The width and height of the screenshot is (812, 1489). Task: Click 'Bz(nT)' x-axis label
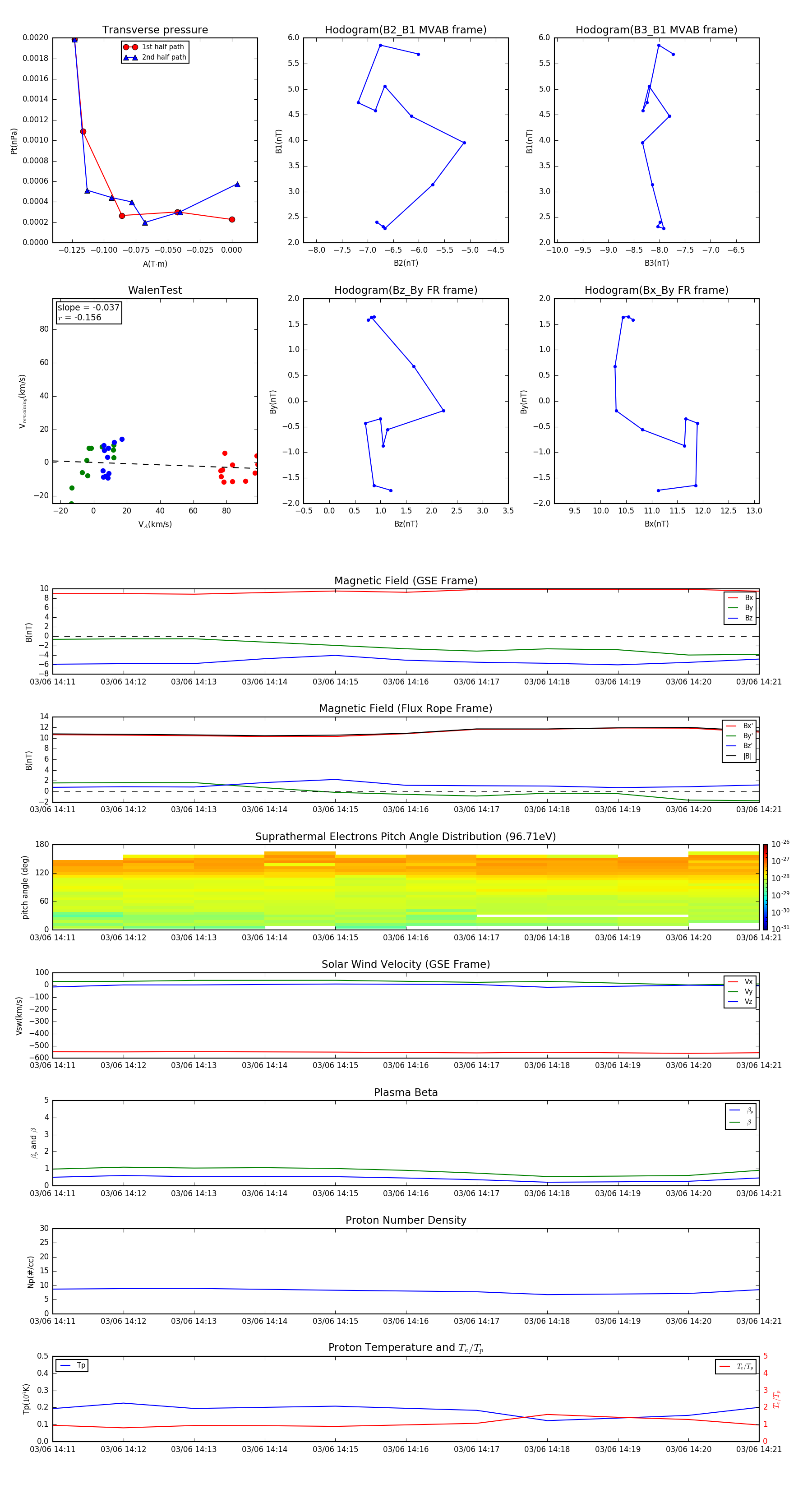coord(406,524)
